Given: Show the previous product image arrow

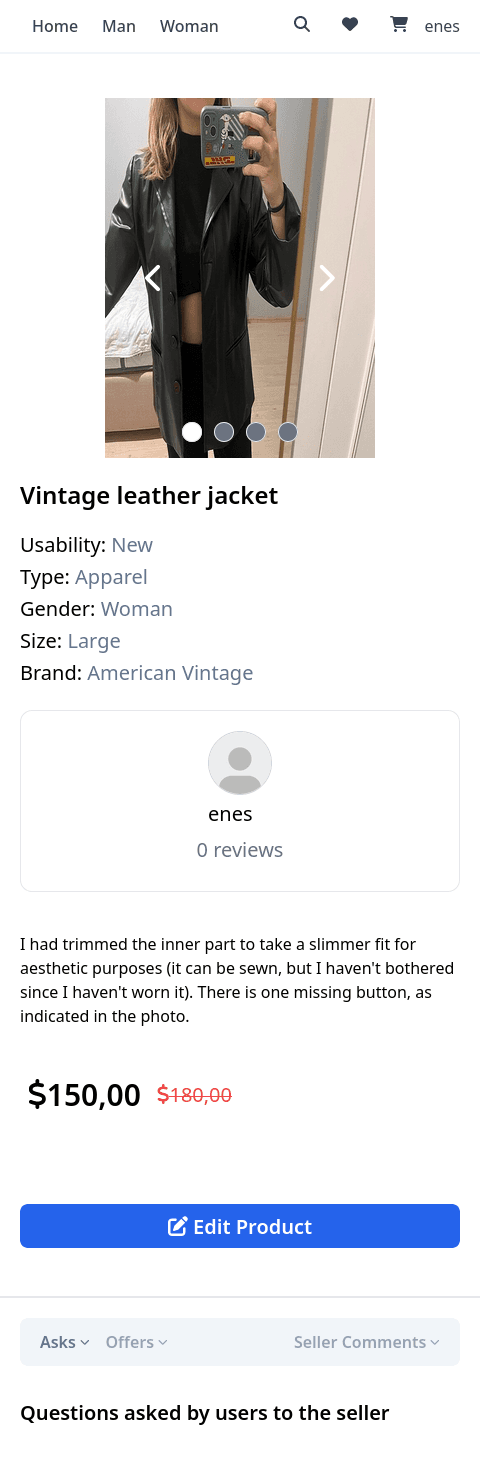Looking at the screenshot, I should point(152,278).
